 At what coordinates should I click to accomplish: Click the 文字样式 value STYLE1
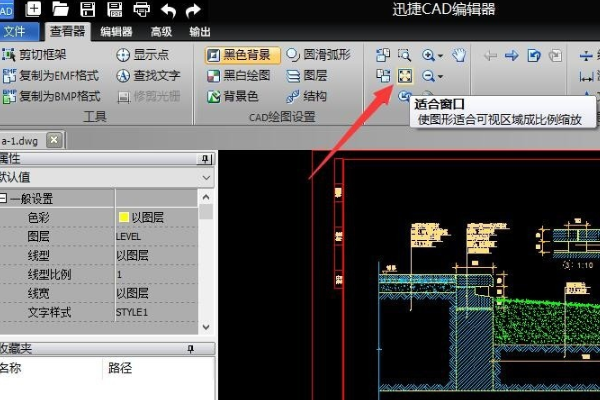132,312
